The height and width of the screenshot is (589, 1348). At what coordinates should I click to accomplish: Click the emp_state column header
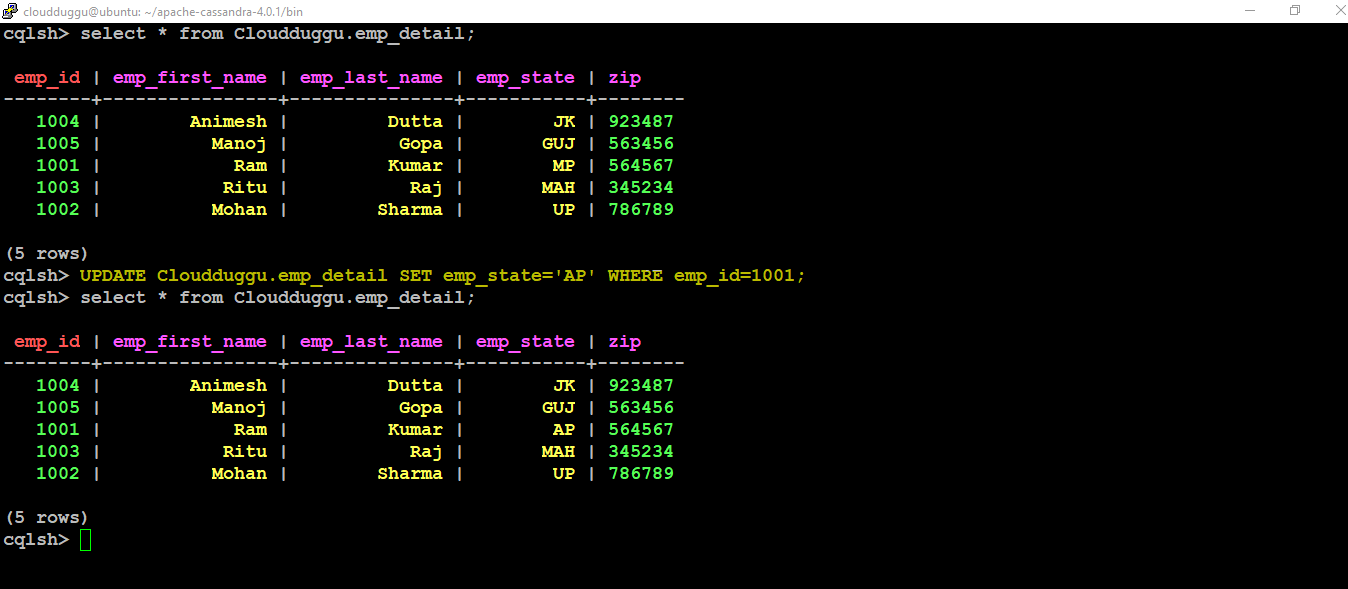pos(525,78)
